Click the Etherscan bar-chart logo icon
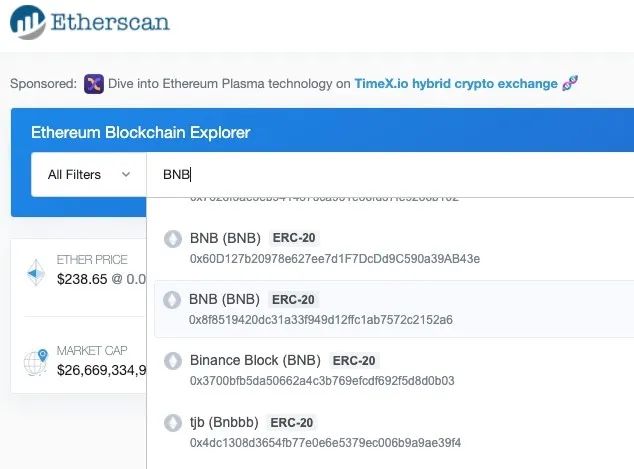This screenshot has height=469, width=634. point(27,21)
